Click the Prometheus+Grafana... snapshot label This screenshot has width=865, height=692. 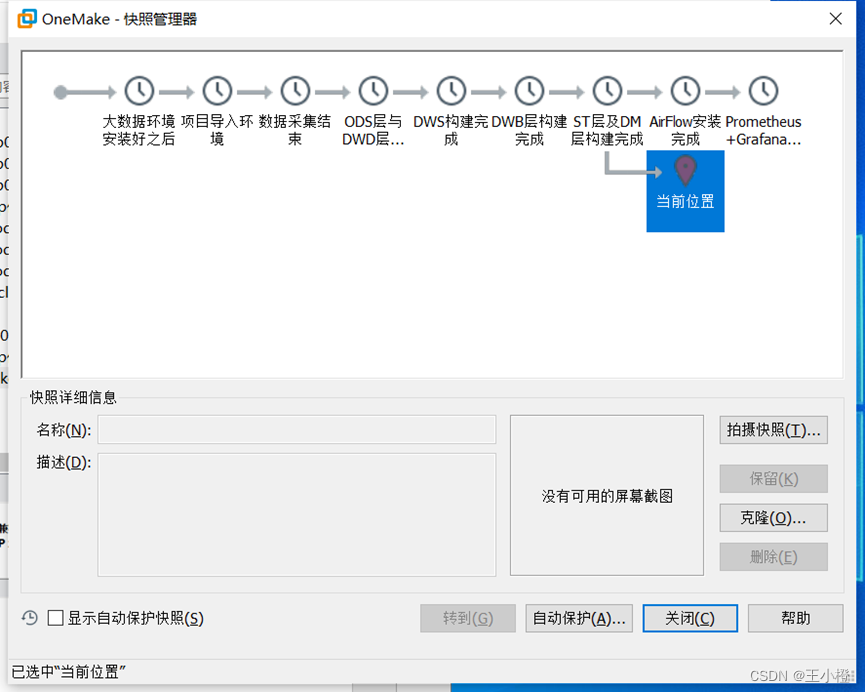pyautogui.click(x=763, y=130)
